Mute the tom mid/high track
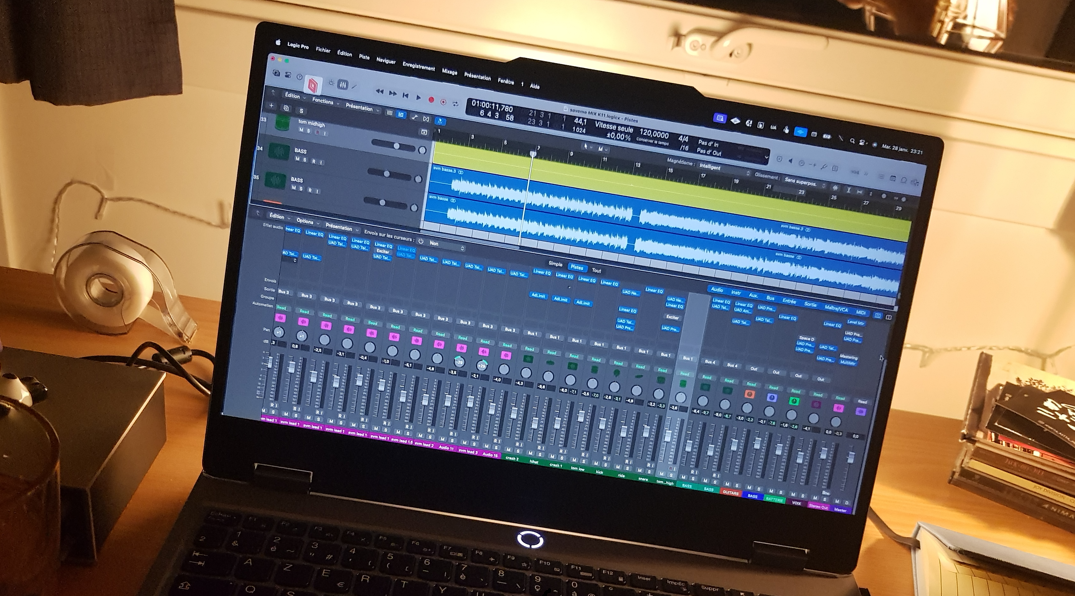 301,131
